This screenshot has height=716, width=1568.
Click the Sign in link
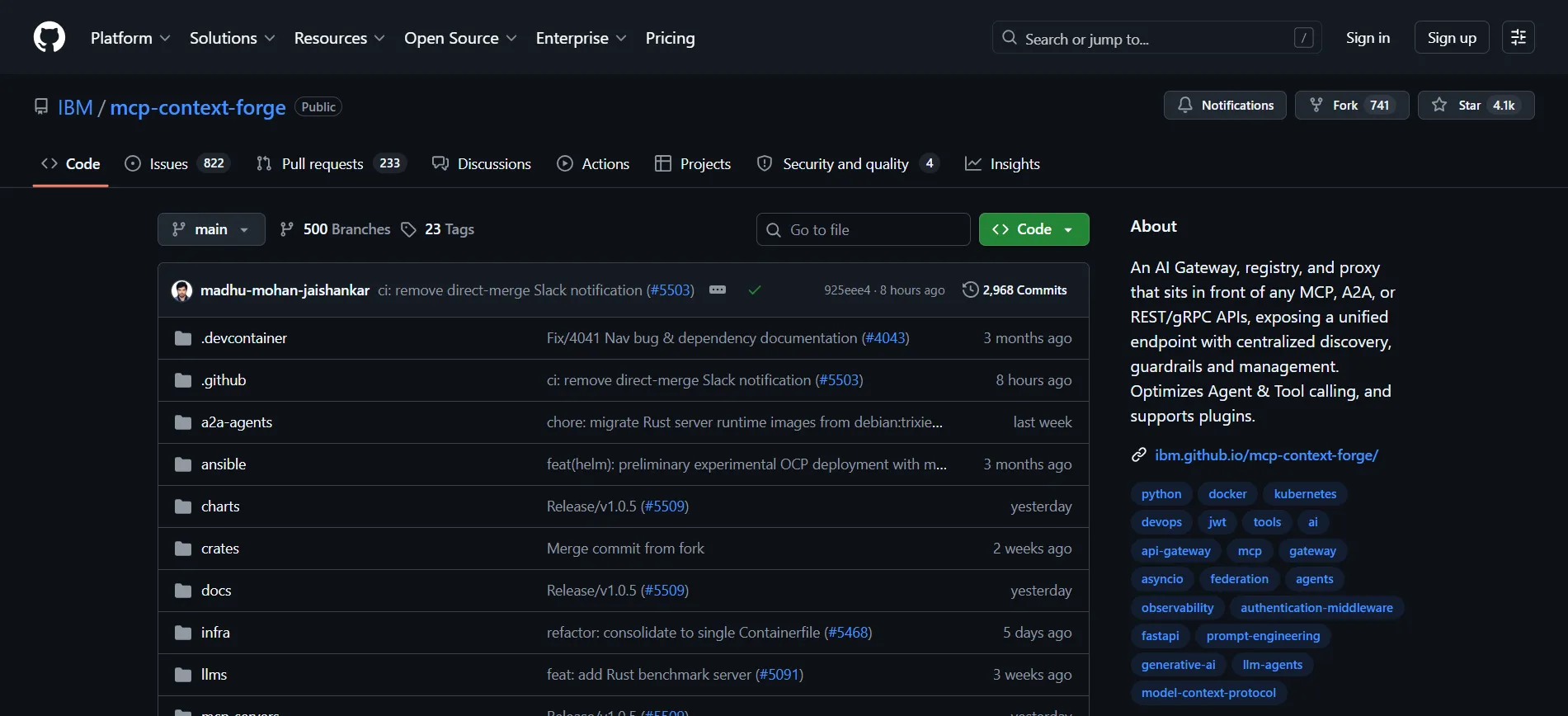tap(1368, 38)
